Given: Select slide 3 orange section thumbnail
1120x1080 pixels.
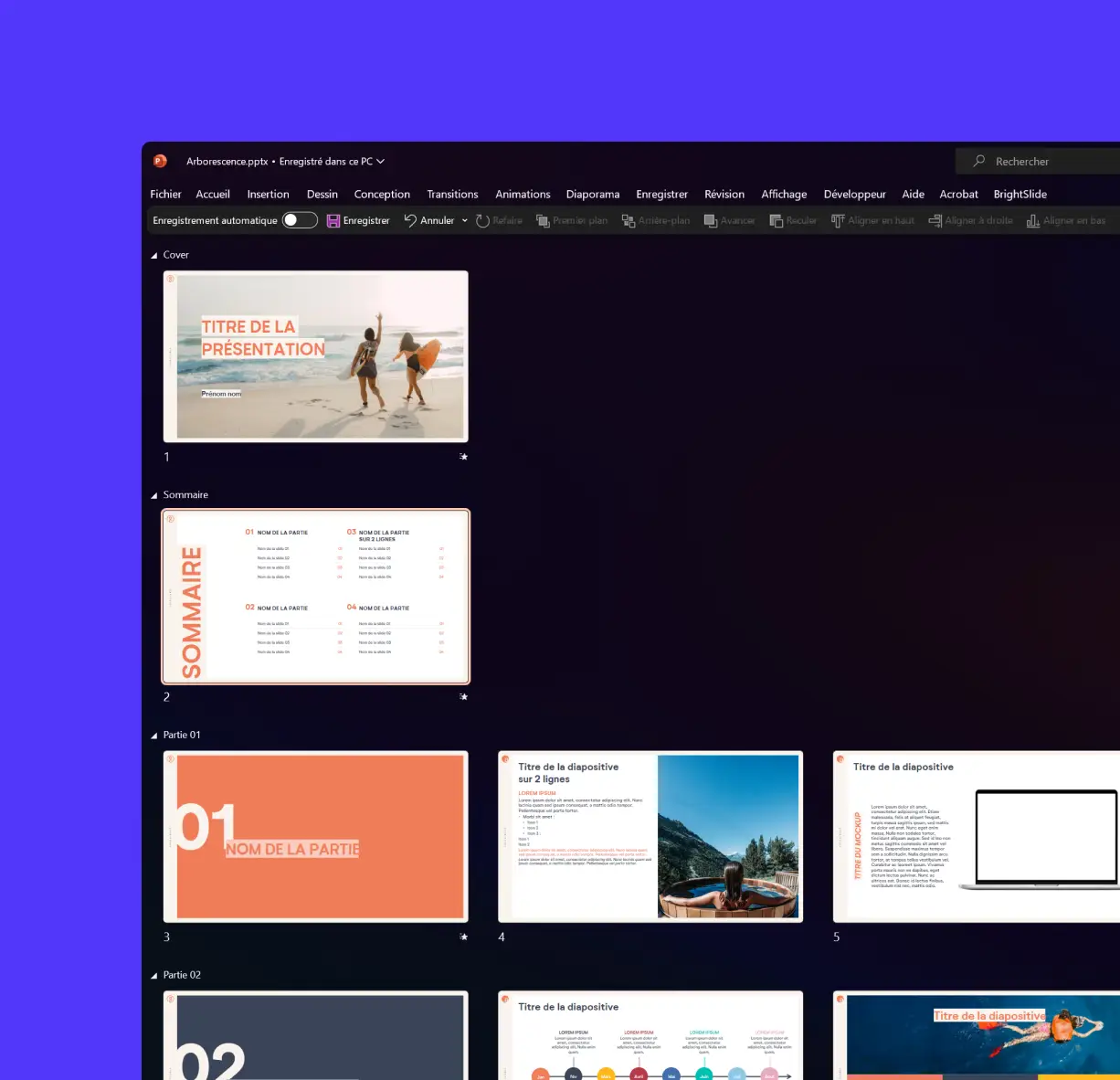Looking at the screenshot, I should pos(316,837).
